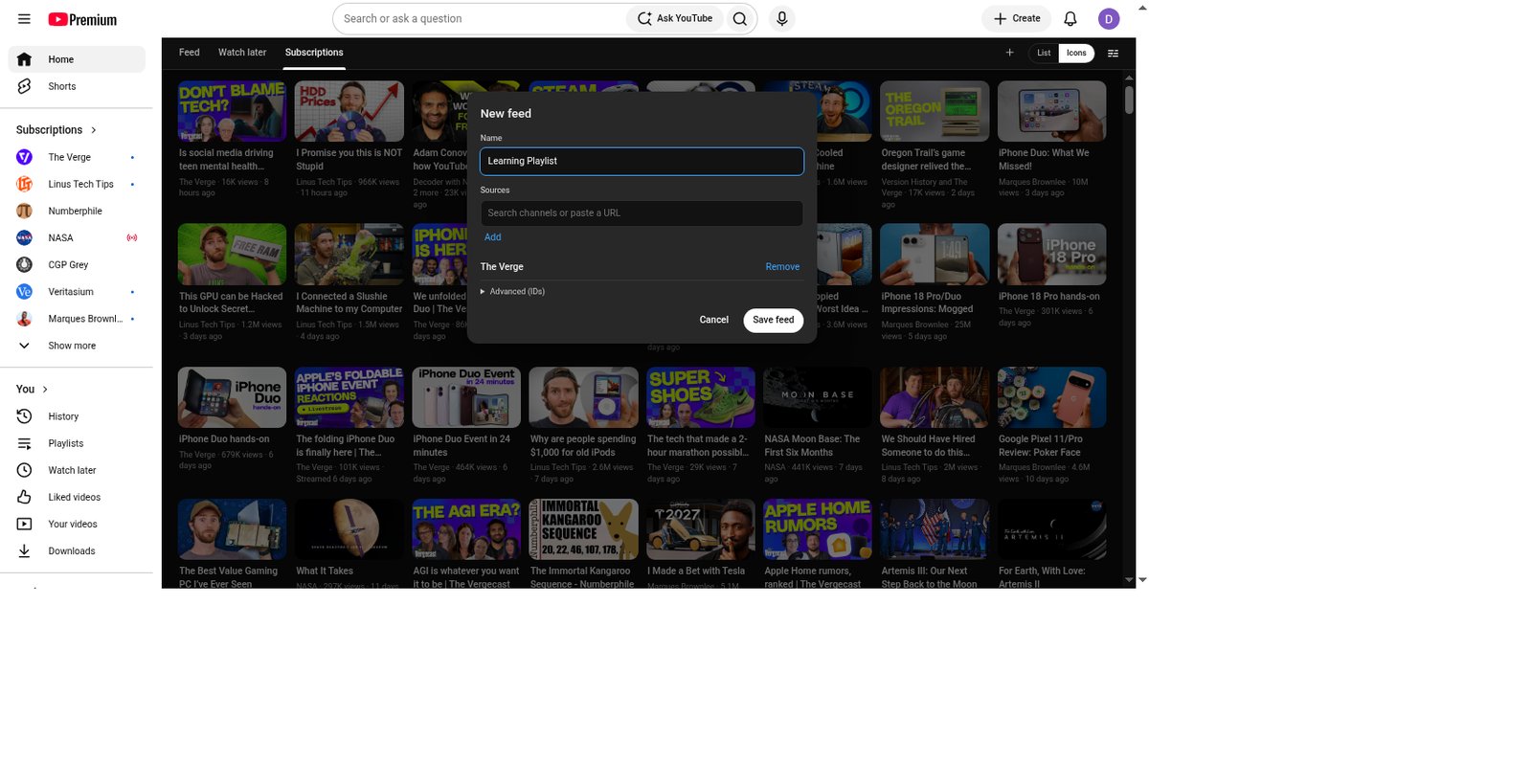Viewport: 1532px width, 784px height.
Task: Open 'Why are people spending $1,000 for old iPods' thumbnail
Action: coord(583,397)
